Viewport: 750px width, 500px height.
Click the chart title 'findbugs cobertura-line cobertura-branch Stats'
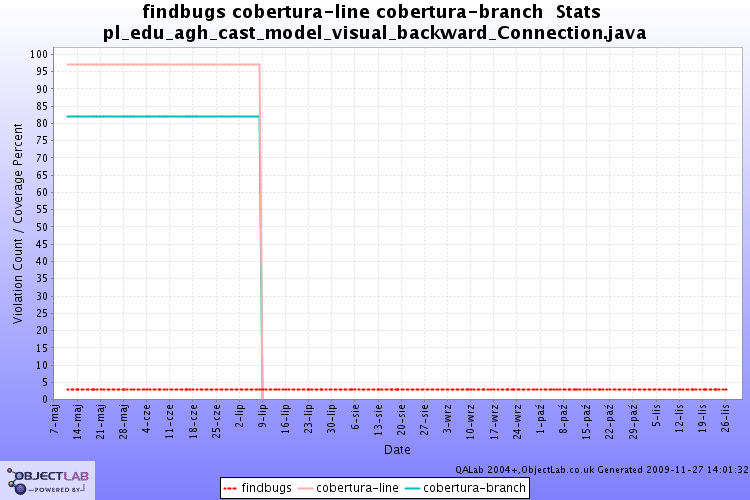tap(372, 11)
